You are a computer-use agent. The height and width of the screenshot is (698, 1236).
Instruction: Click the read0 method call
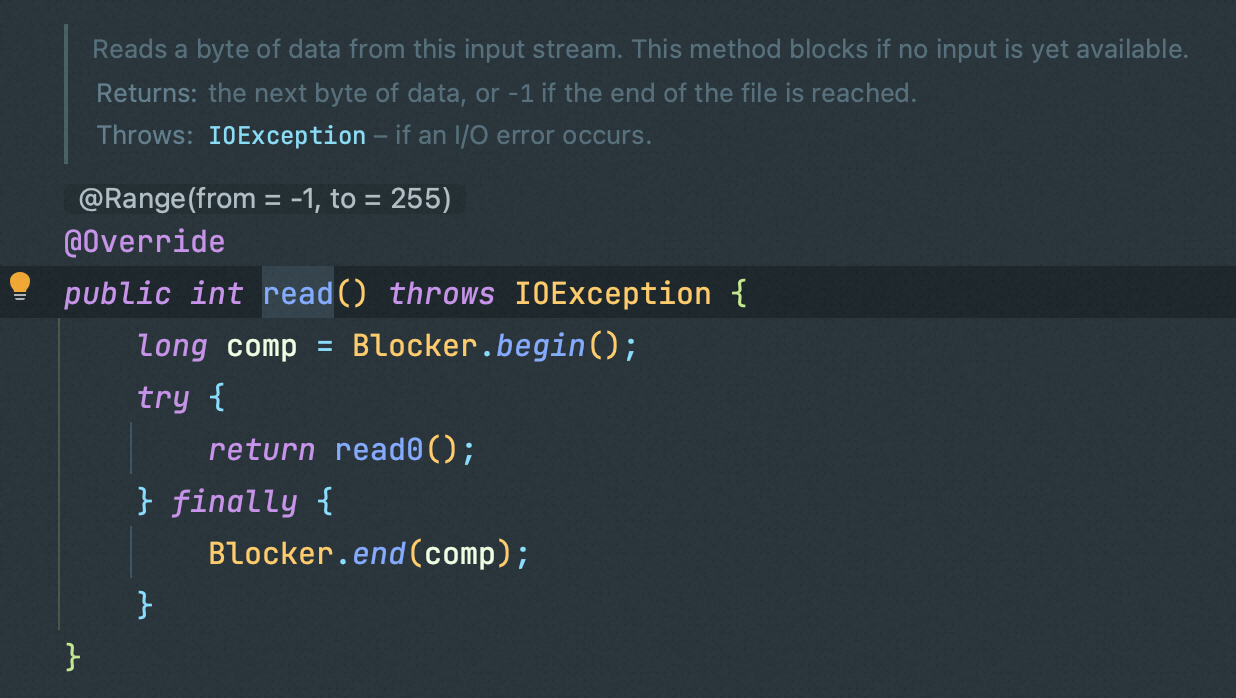click(x=378, y=450)
